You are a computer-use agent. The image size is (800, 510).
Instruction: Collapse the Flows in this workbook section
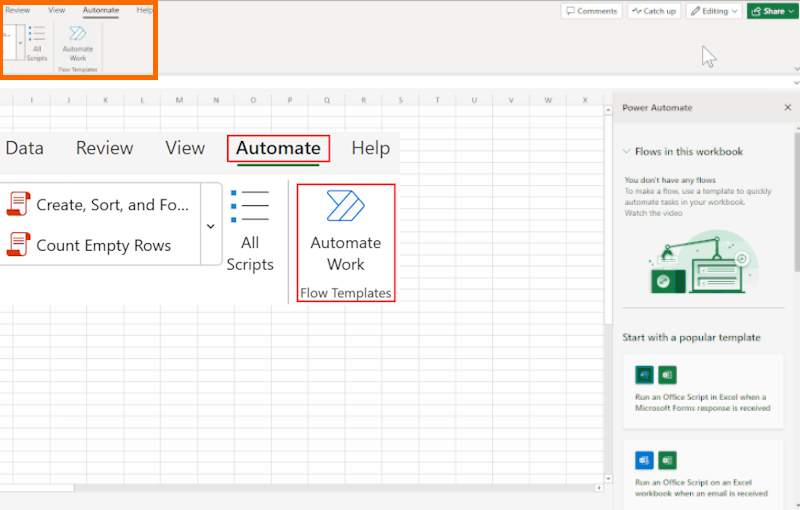627,151
